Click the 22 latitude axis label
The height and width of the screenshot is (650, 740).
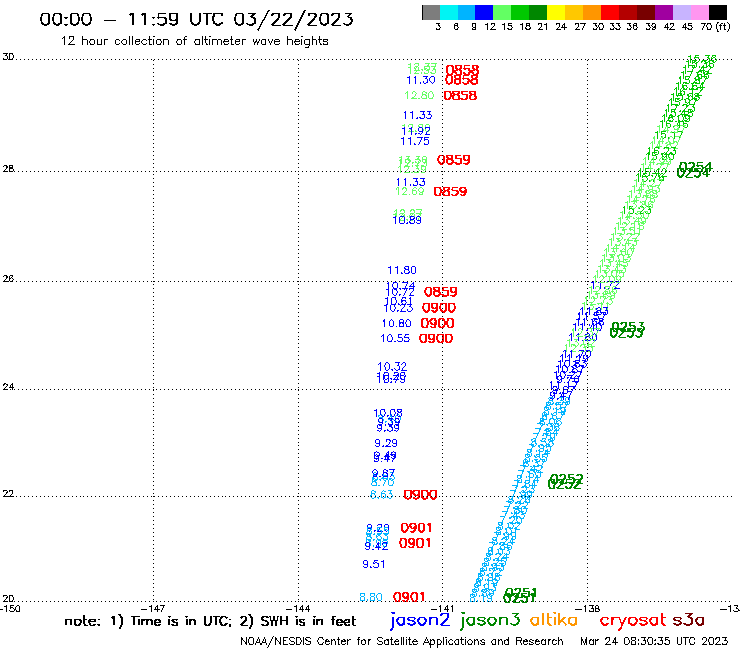point(8,494)
